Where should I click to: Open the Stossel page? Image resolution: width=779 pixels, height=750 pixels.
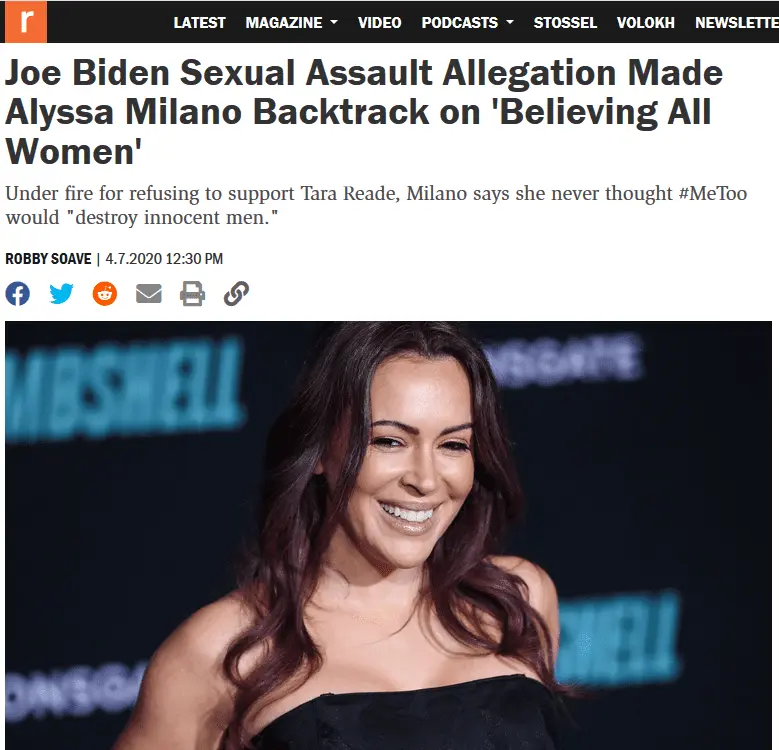pos(565,23)
